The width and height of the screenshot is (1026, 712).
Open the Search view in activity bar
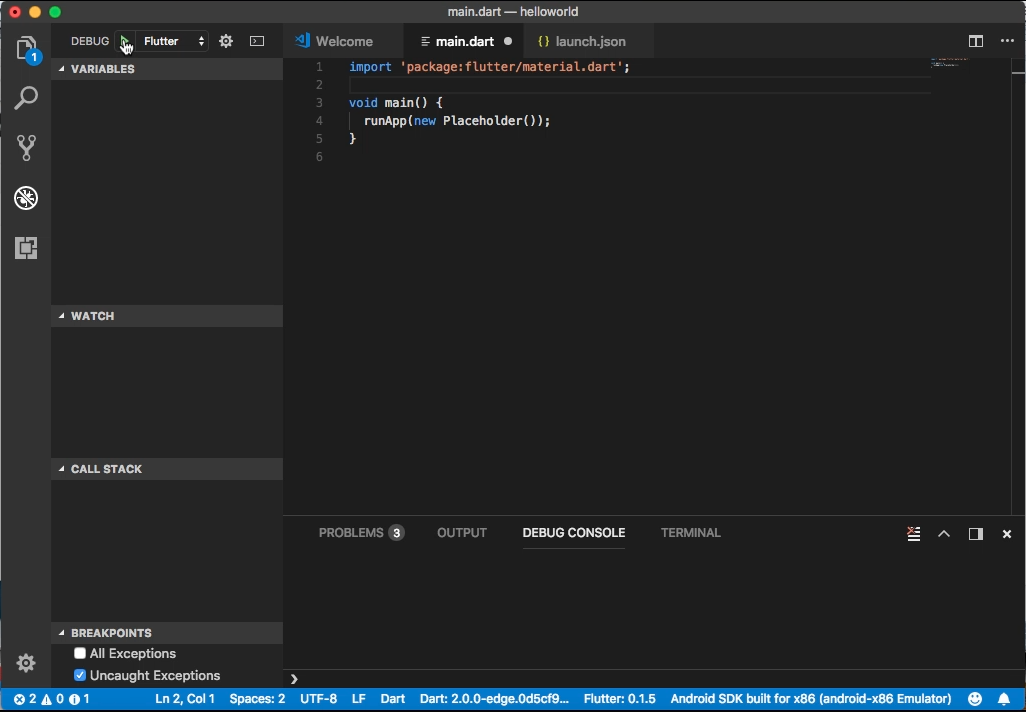point(26,98)
